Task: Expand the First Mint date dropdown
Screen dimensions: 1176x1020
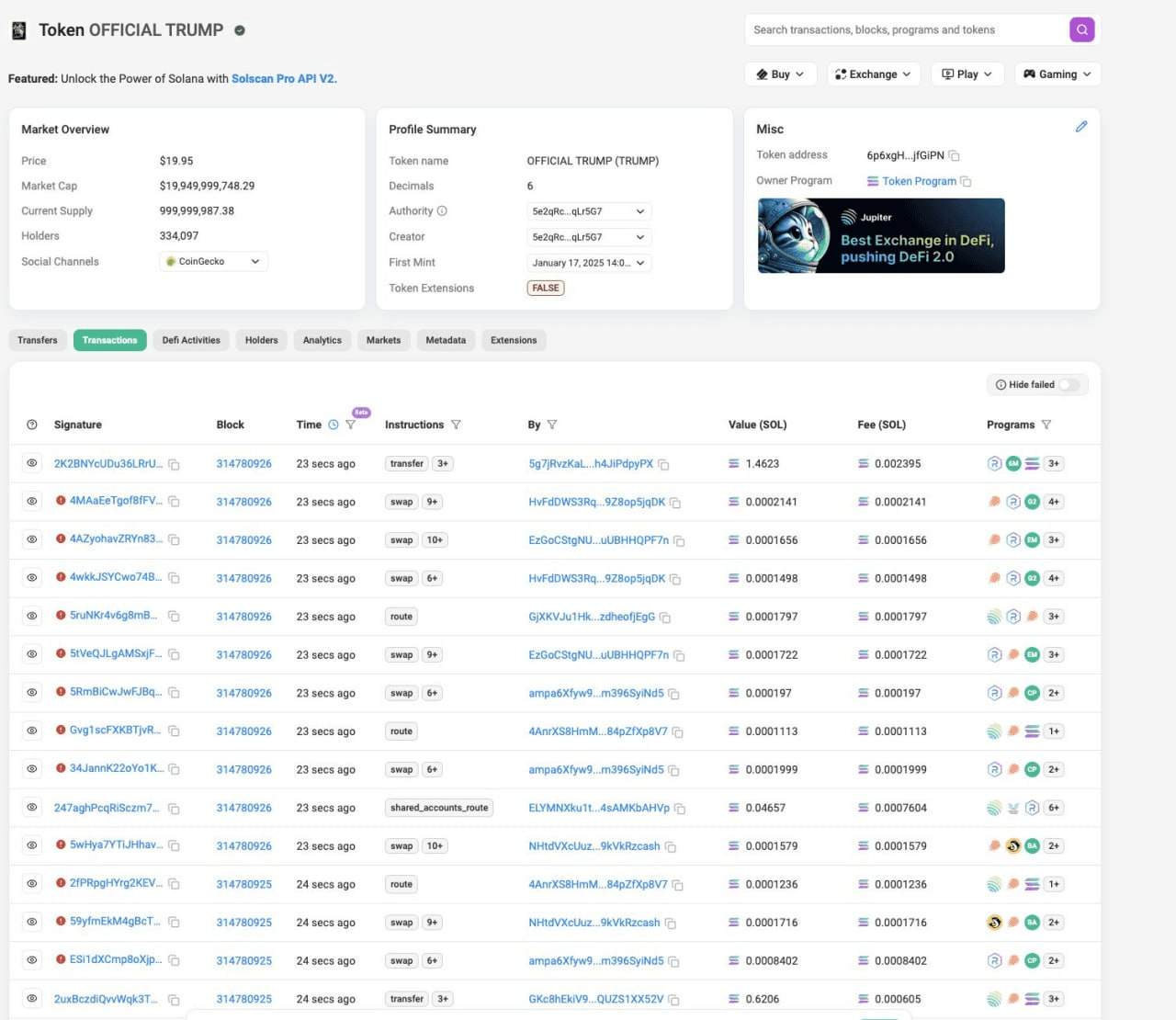Action: coord(589,263)
